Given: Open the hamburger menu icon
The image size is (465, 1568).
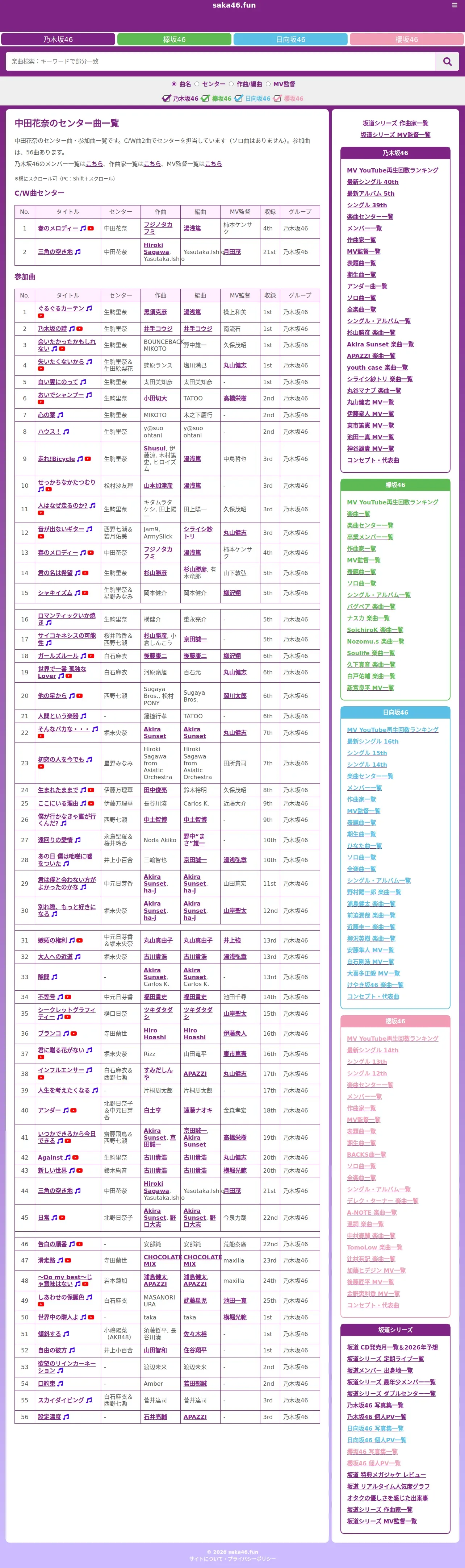Looking at the screenshot, I should pyautogui.click(x=454, y=5).
